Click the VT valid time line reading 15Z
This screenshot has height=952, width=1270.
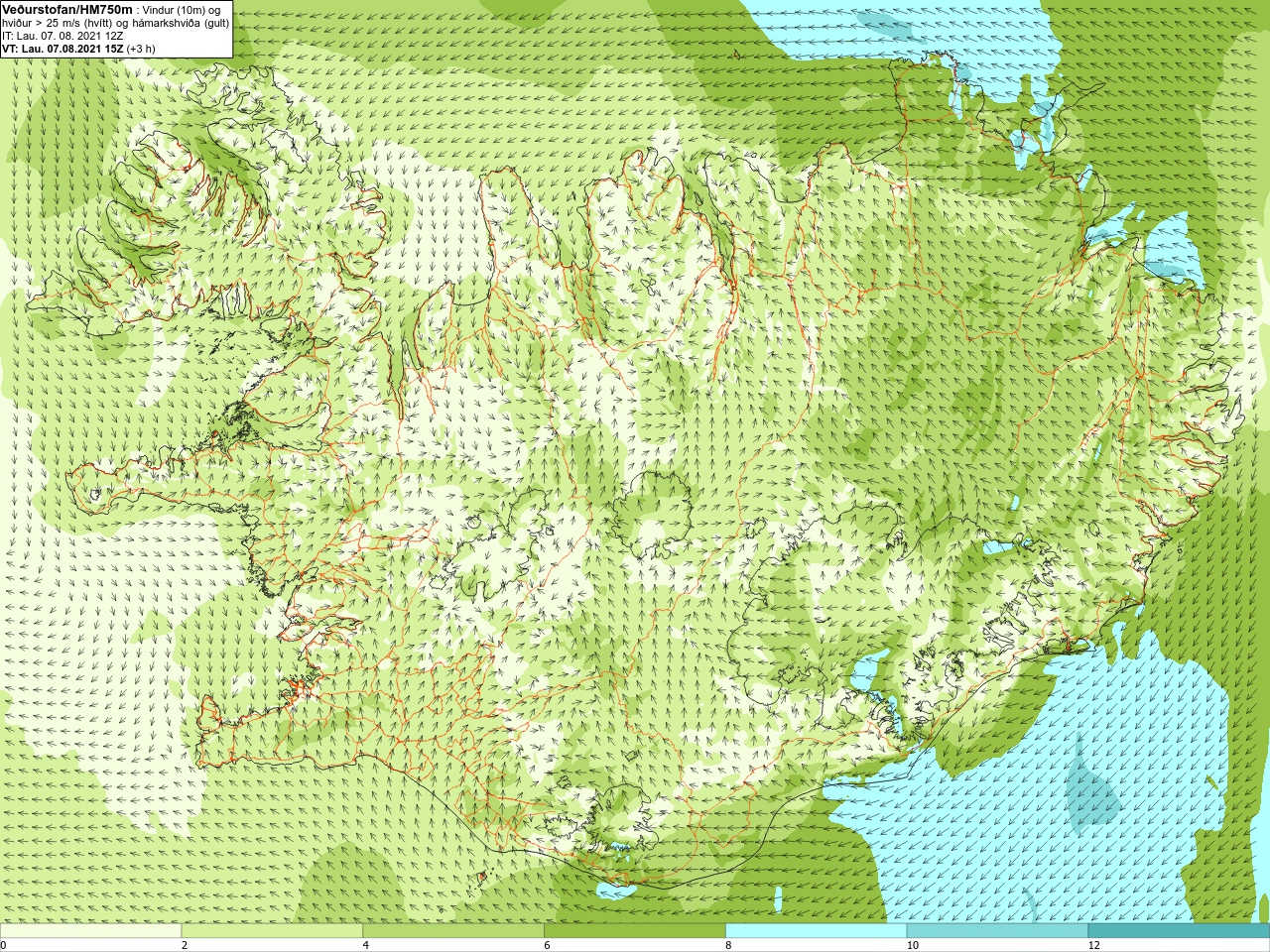point(78,48)
